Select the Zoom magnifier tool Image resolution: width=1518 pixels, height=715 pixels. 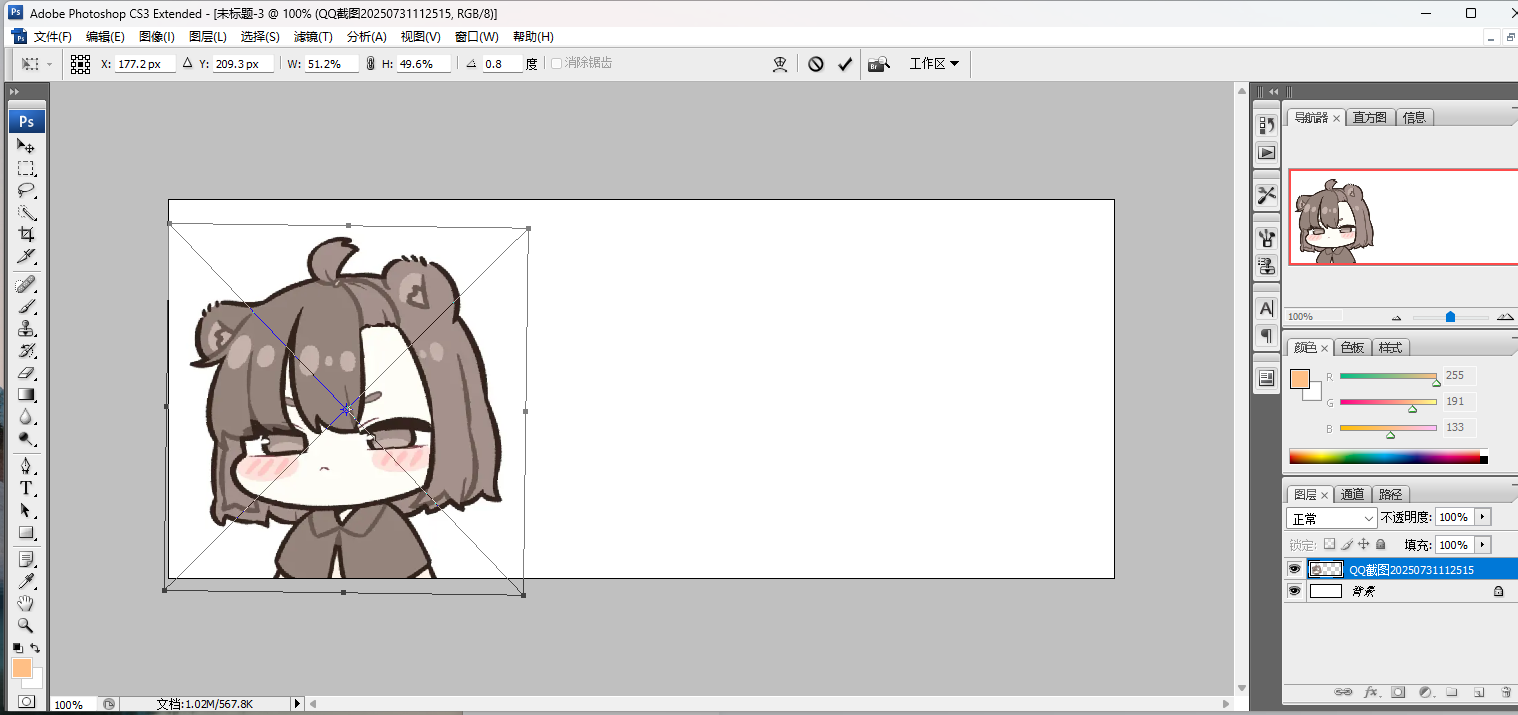click(27, 625)
